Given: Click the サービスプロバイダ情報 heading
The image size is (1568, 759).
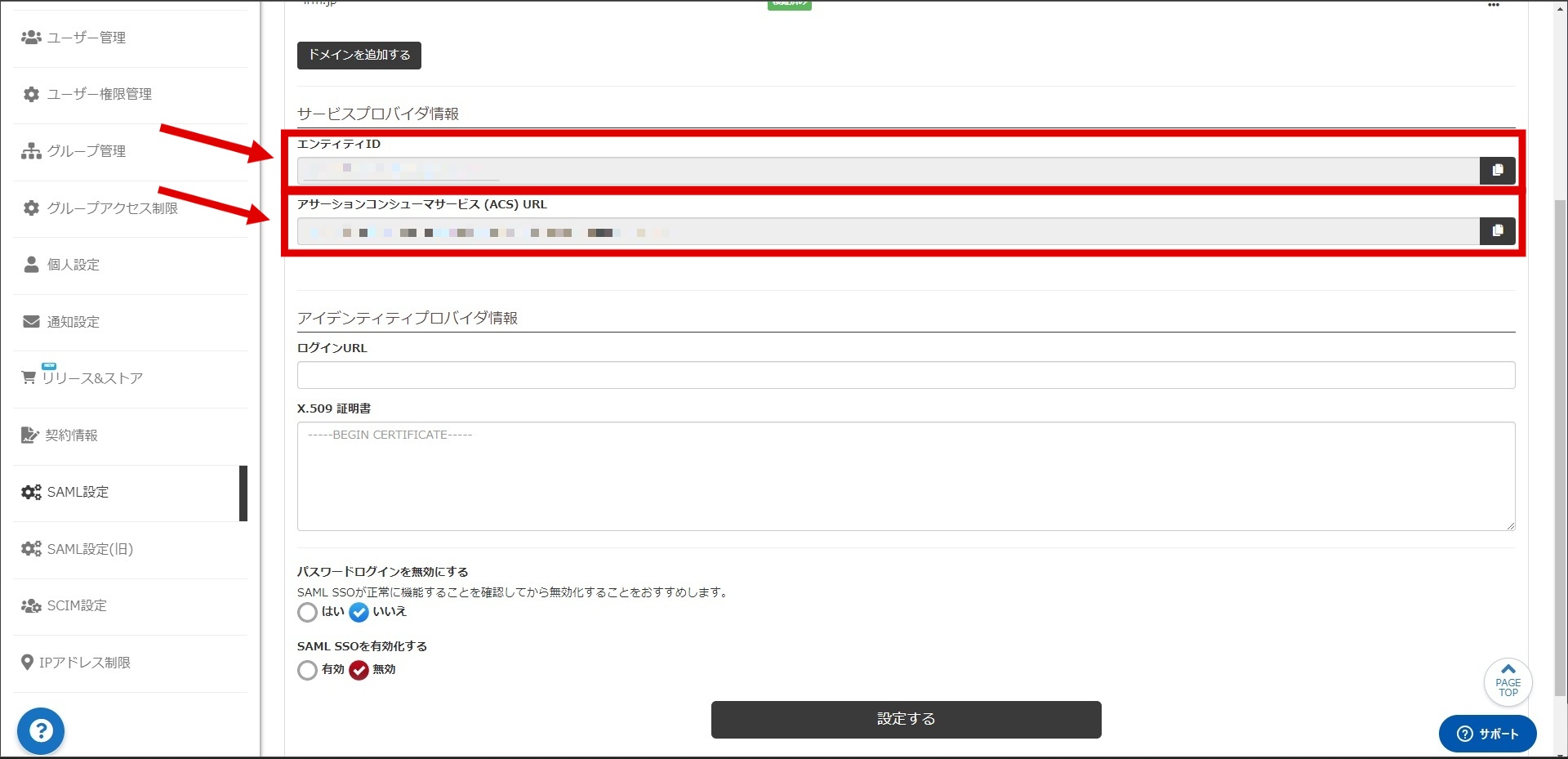Looking at the screenshot, I should (x=378, y=114).
